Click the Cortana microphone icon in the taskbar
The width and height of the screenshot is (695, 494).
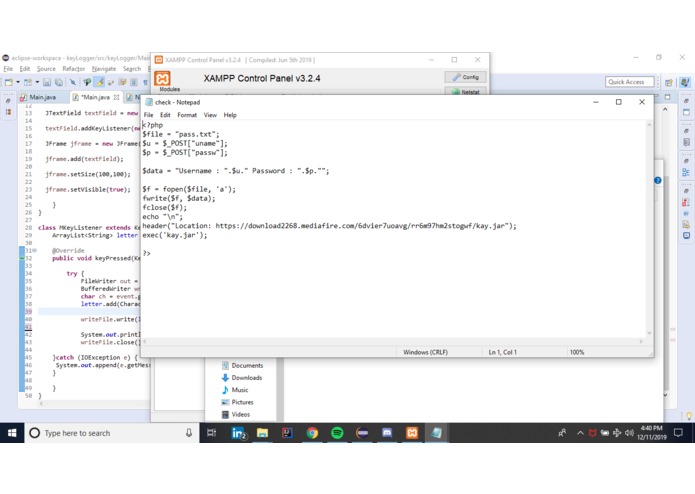pos(189,433)
